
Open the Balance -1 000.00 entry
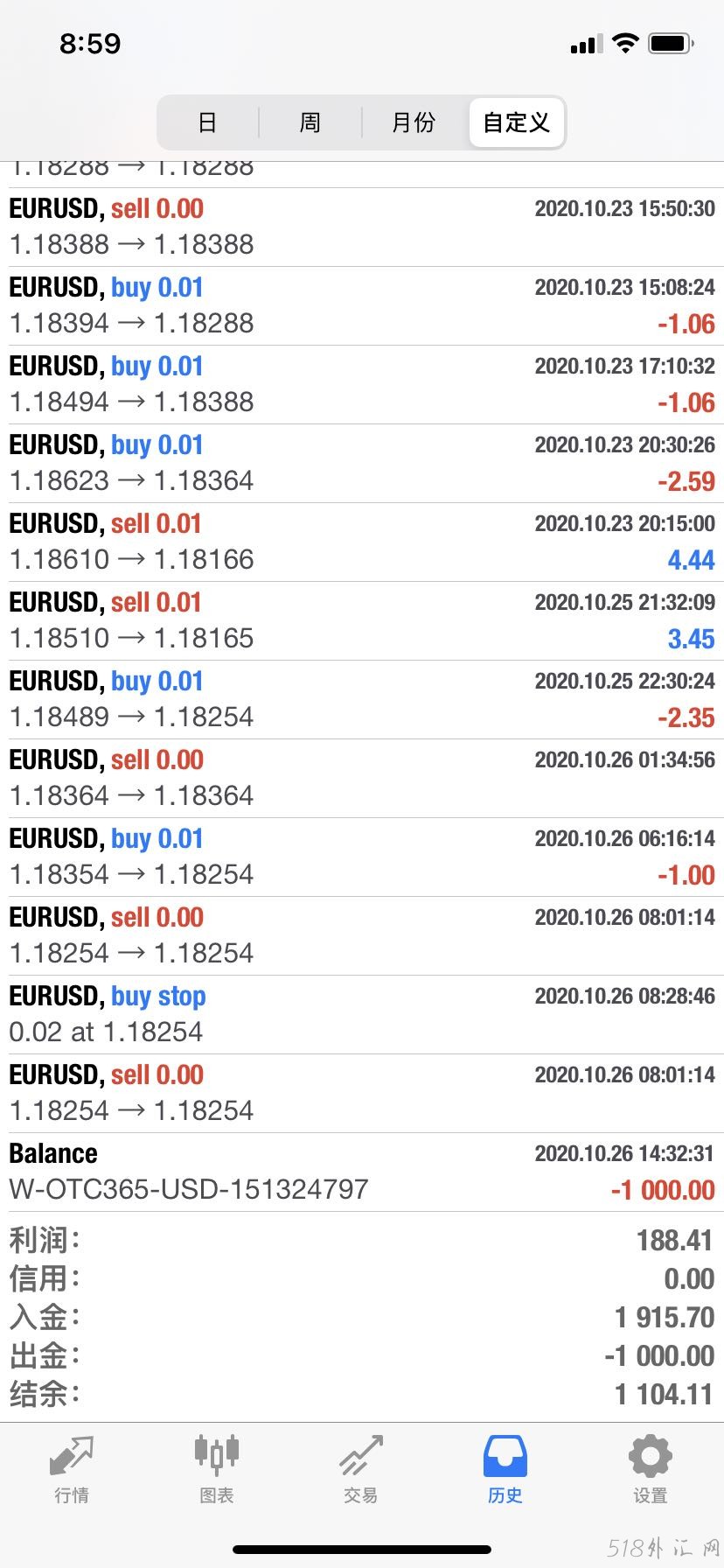pyautogui.click(x=362, y=1172)
